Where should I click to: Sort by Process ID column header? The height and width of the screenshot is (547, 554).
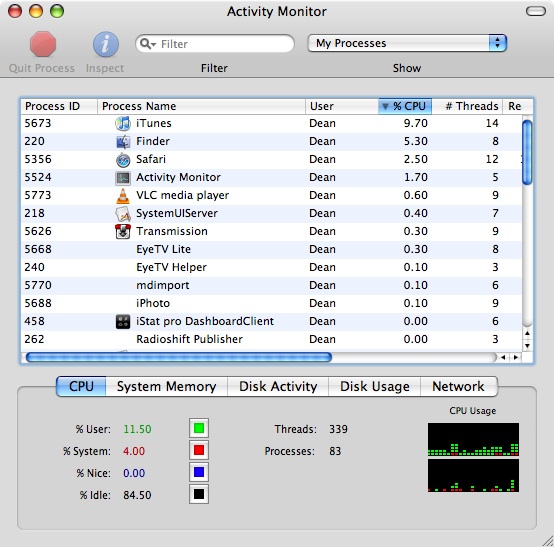click(59, 106)
